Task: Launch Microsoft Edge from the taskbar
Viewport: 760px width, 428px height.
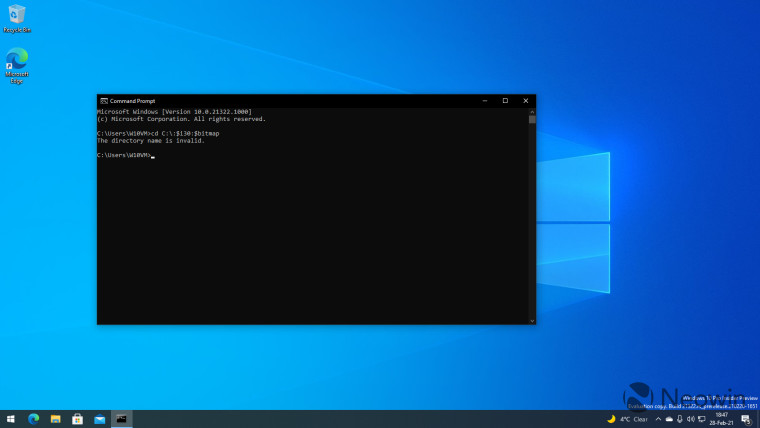Action: coord(33,419)
